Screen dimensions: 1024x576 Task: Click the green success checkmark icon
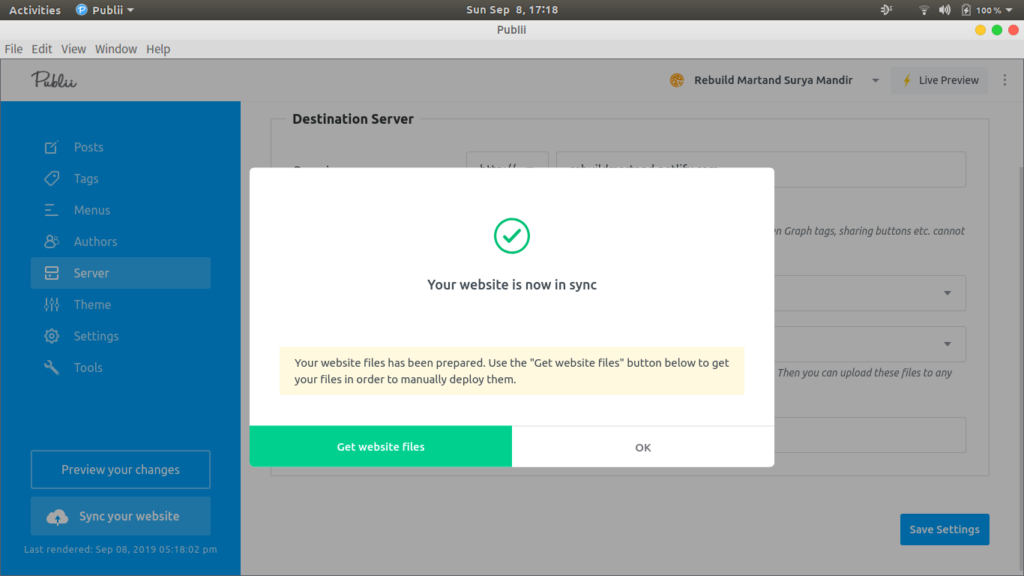tap(512, 236)
